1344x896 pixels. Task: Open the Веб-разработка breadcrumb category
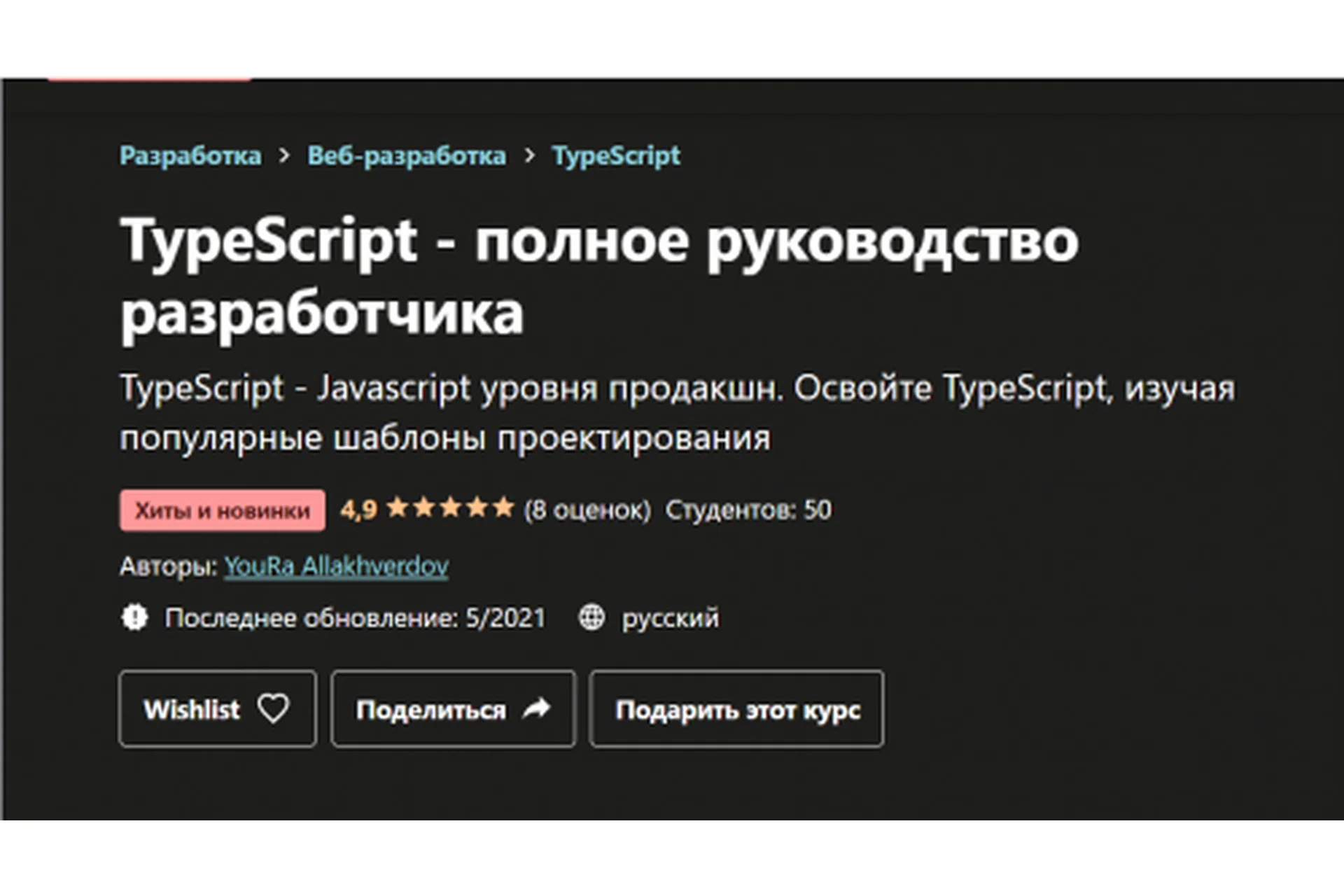[406, 155]
